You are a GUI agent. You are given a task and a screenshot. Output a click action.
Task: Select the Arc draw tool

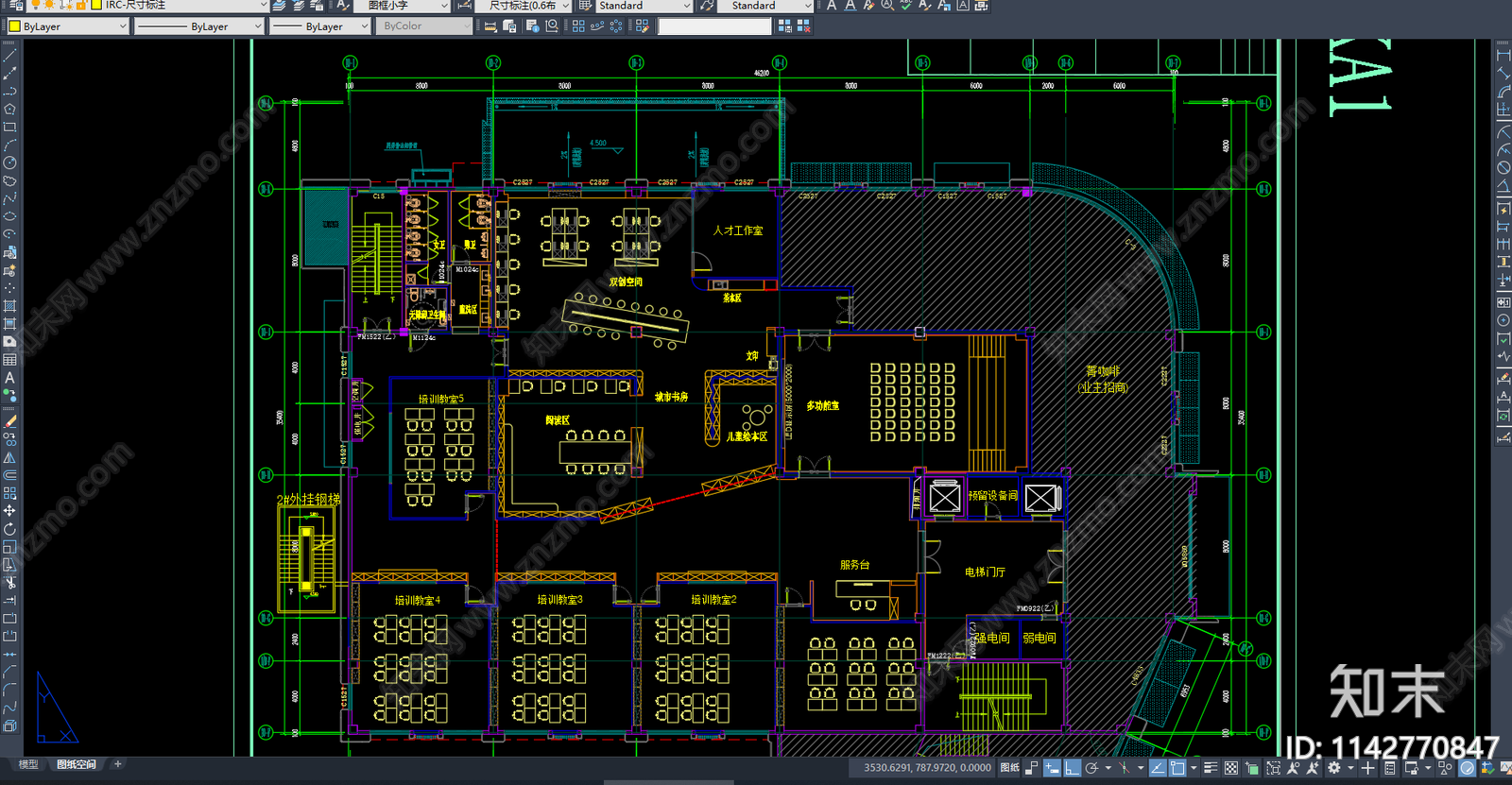click(9, 145)
